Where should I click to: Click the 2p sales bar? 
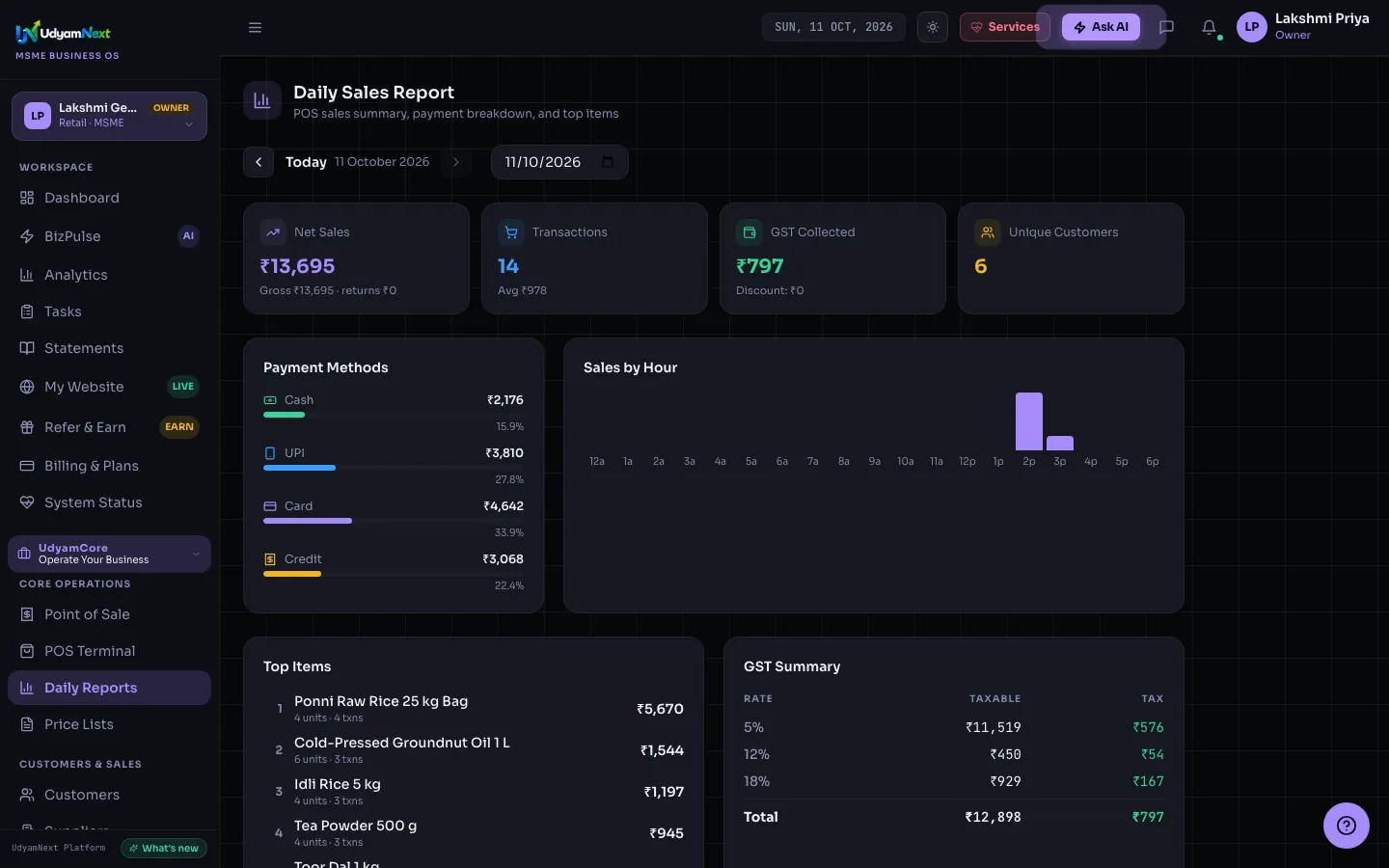[1029, 421]
